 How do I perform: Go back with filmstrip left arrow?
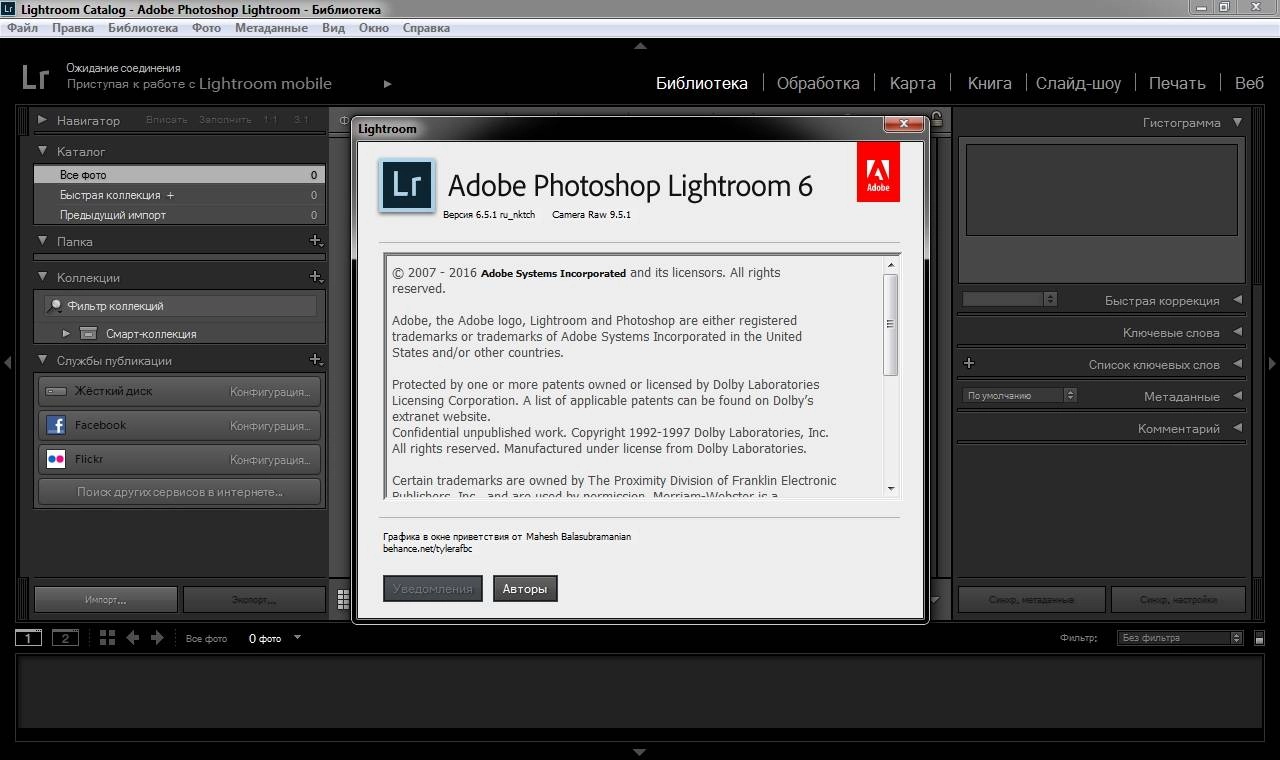pyautogui.click(x=132, y=638)
